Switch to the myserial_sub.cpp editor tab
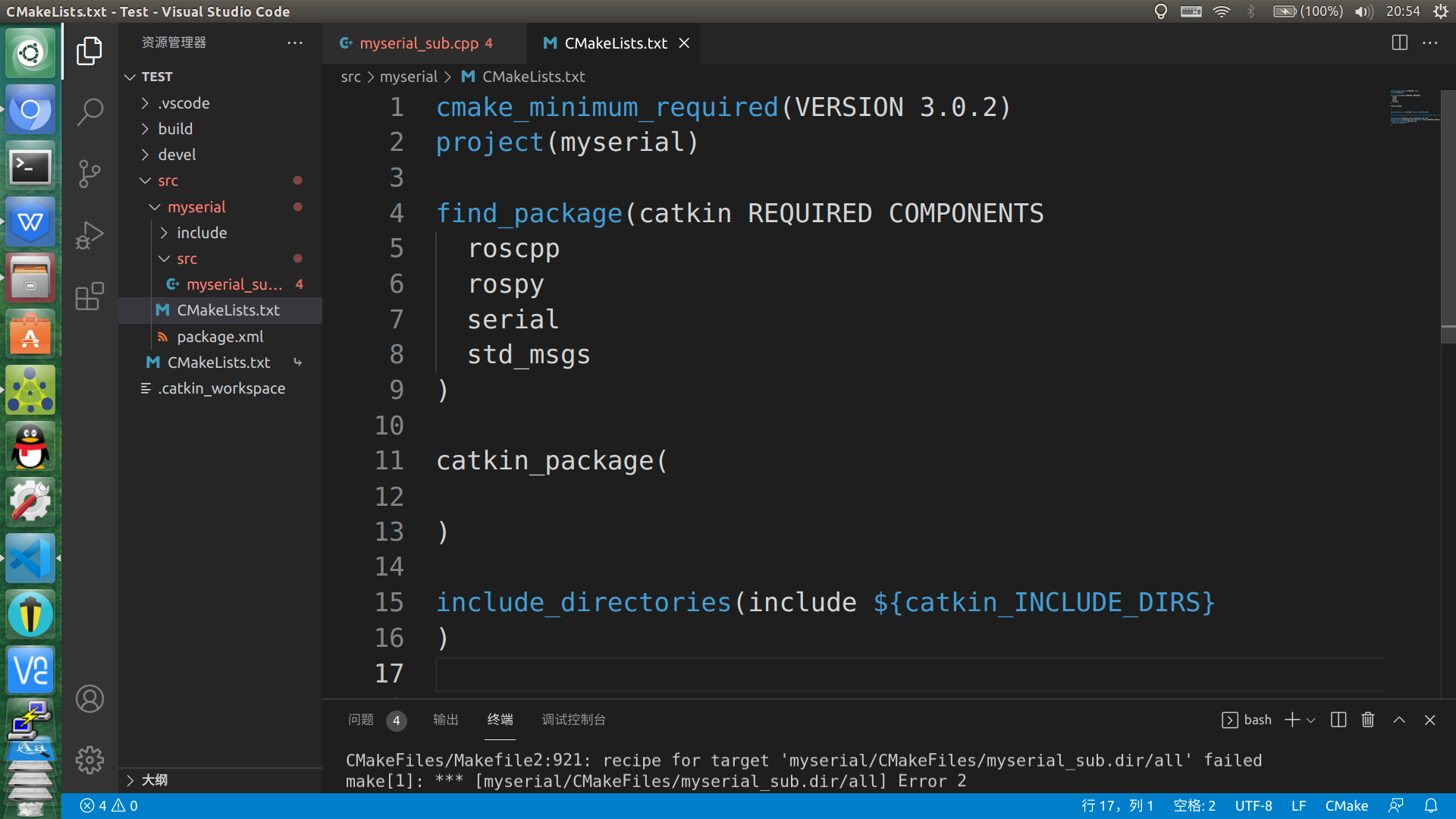Image resolution: width=1456 pixels, height=819 pixels. (x=419, y=43)
